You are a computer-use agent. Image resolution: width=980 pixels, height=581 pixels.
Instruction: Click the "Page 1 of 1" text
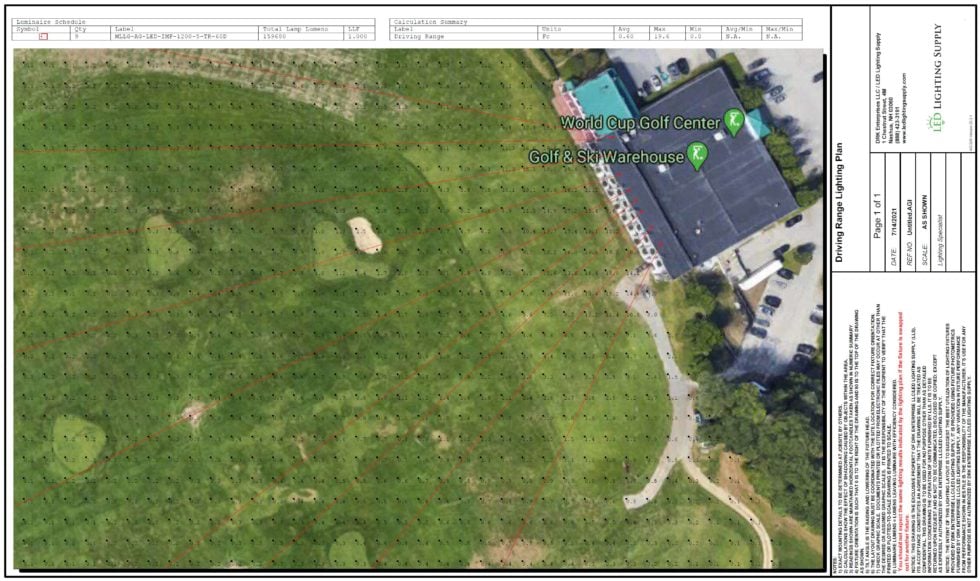877,215
